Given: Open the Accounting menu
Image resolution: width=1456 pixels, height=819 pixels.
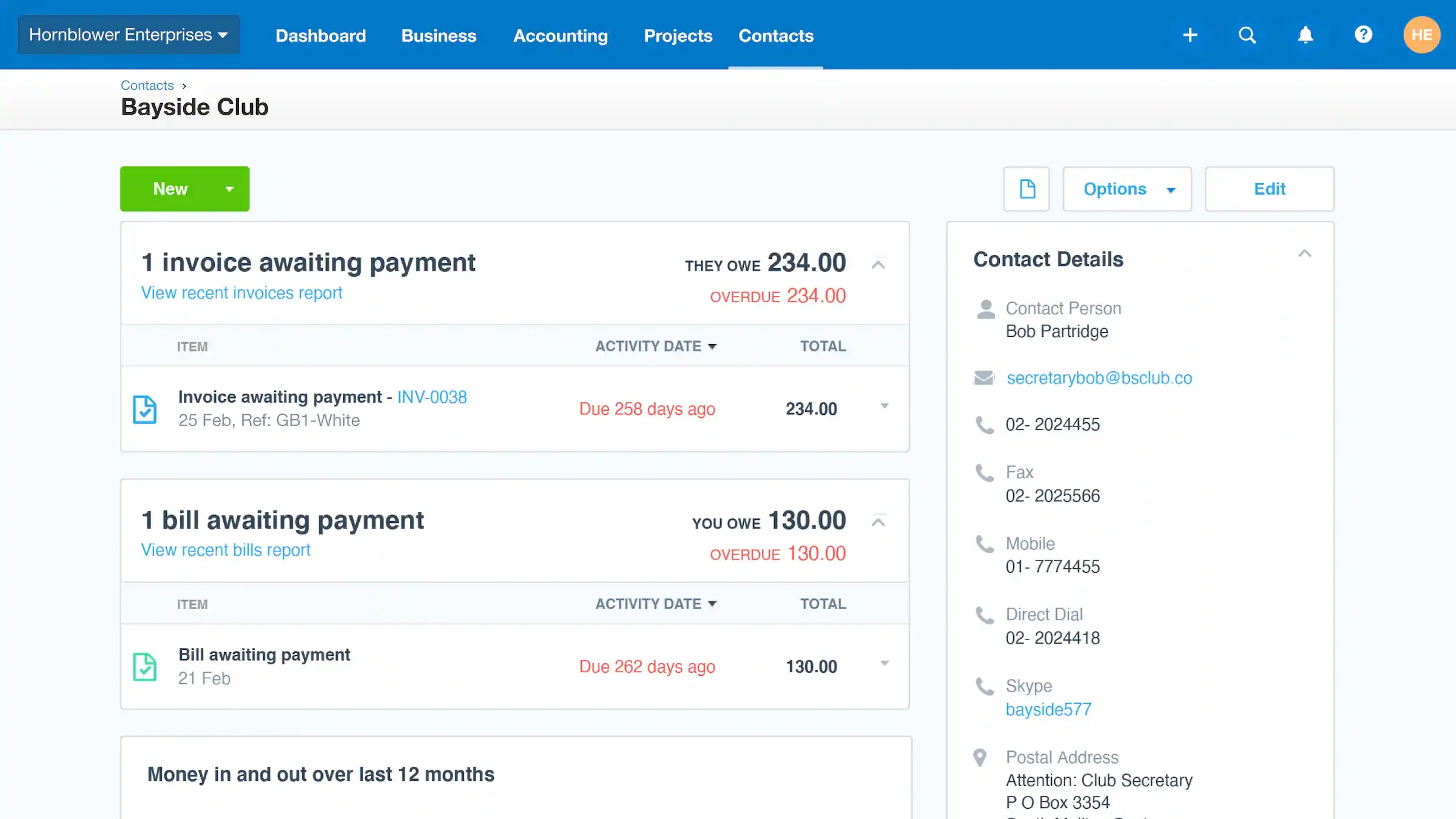Looking at the screenshot, I should (x=560, y=36).
